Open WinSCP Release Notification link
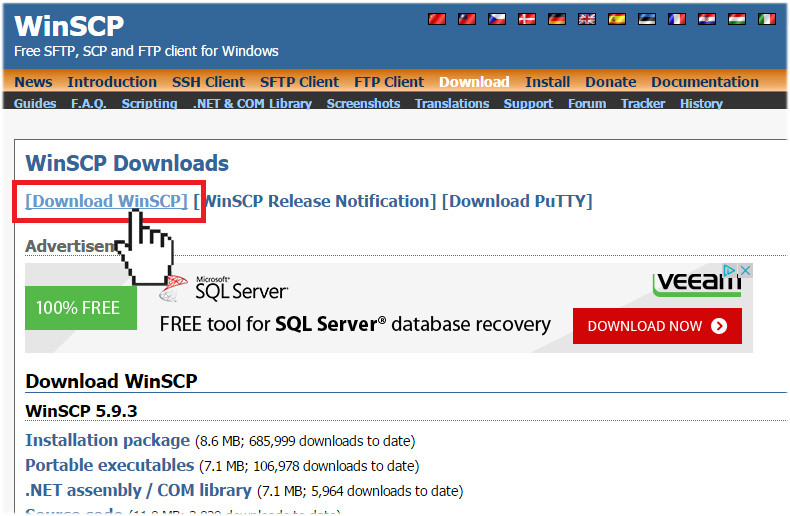Screen dimensions: 790x516 [x=315, y=201]
